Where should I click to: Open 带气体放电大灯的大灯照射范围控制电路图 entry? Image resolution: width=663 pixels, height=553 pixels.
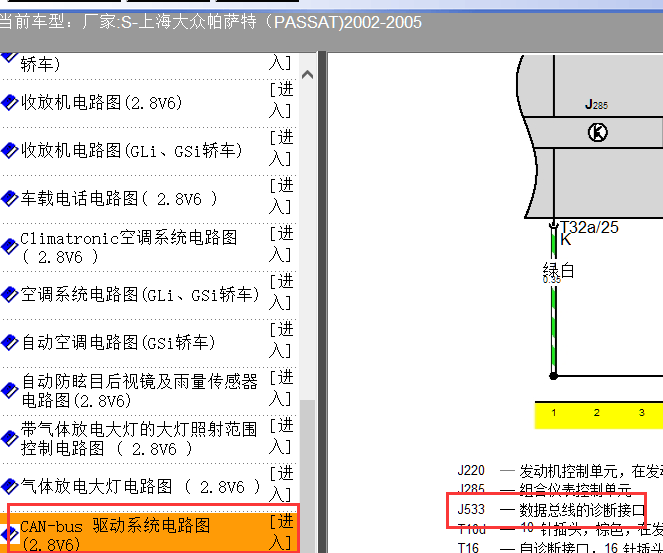(x=139, y=439)
